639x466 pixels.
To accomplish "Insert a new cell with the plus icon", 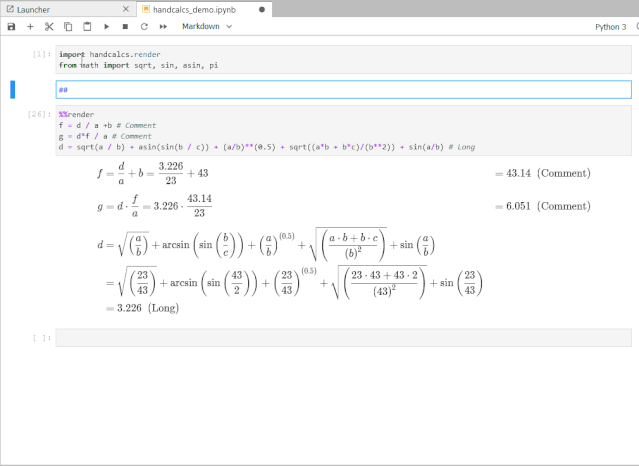I will tap(30, 27).
